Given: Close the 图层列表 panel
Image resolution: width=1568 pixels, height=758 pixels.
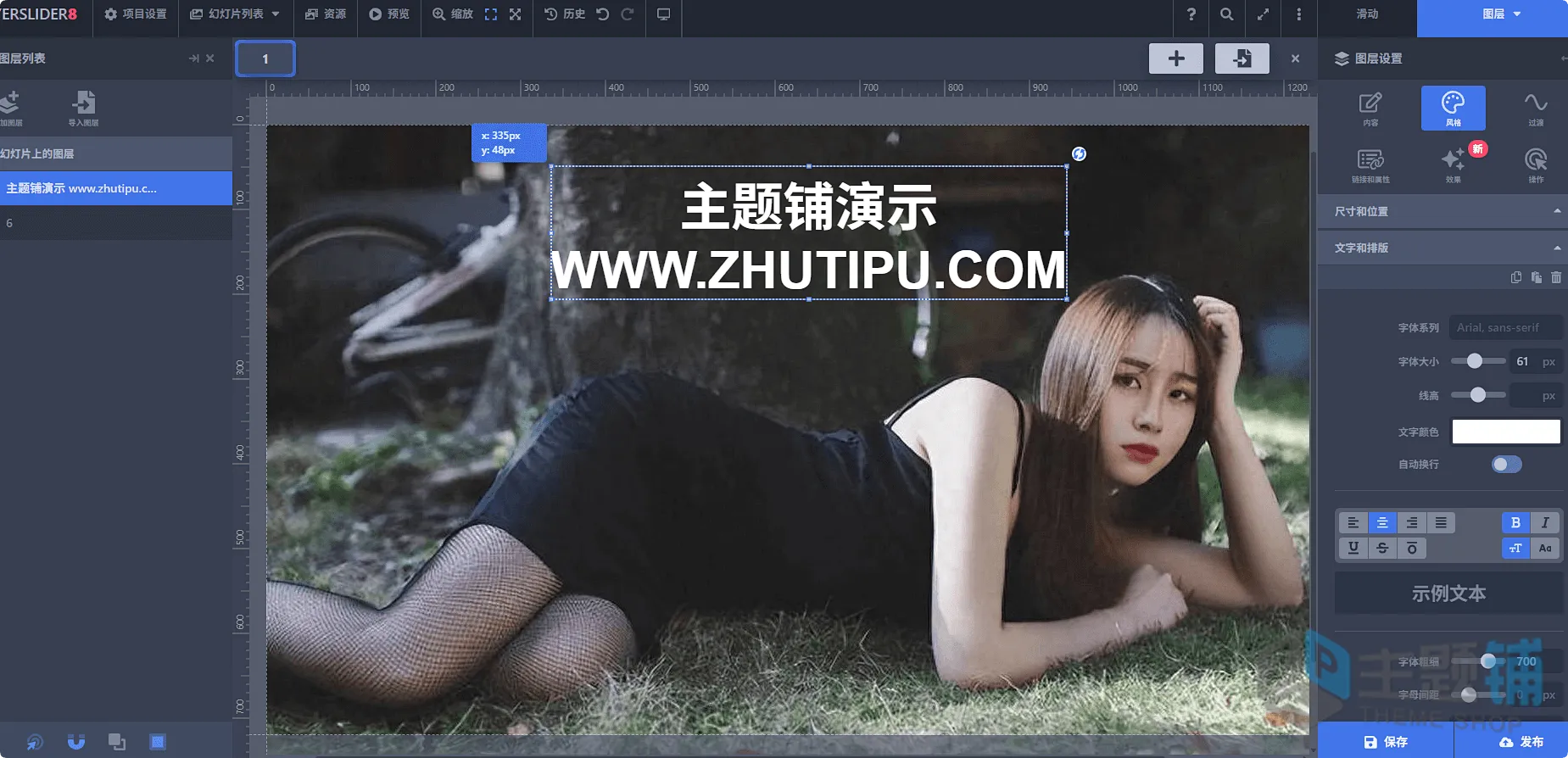Looking at the screenshot, I should [x=210, y=59].
